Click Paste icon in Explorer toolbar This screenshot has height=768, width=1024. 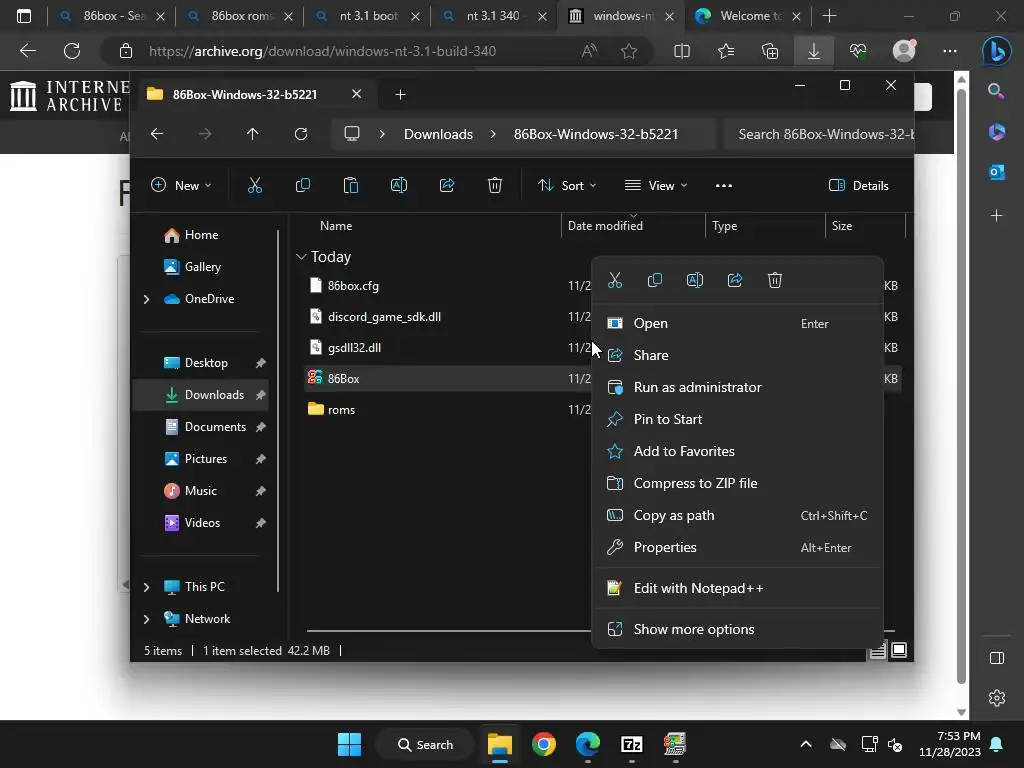pos(351,185)
